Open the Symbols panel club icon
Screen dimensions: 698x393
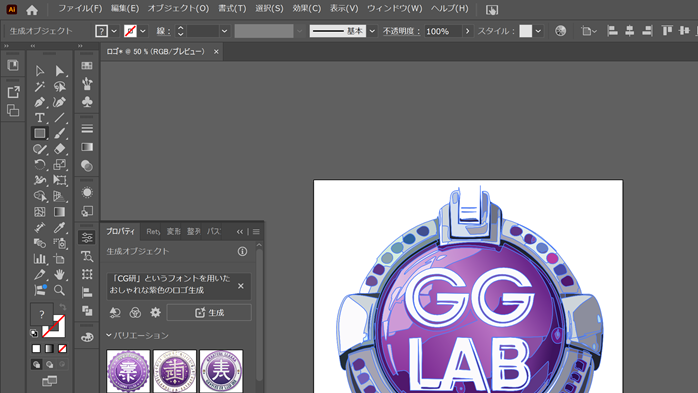pos(87,102)
